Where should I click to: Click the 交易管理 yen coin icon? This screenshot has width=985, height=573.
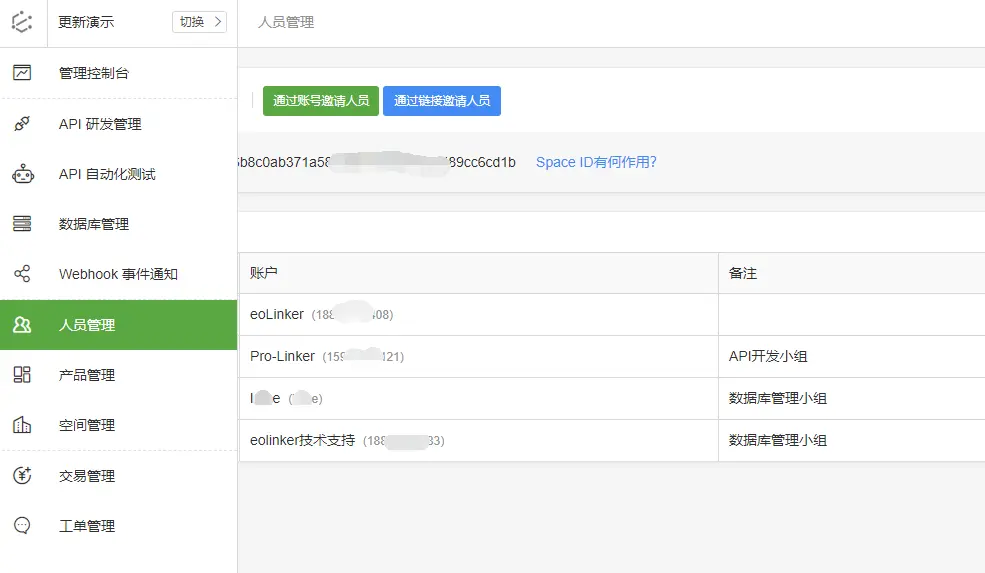point(22,476)
